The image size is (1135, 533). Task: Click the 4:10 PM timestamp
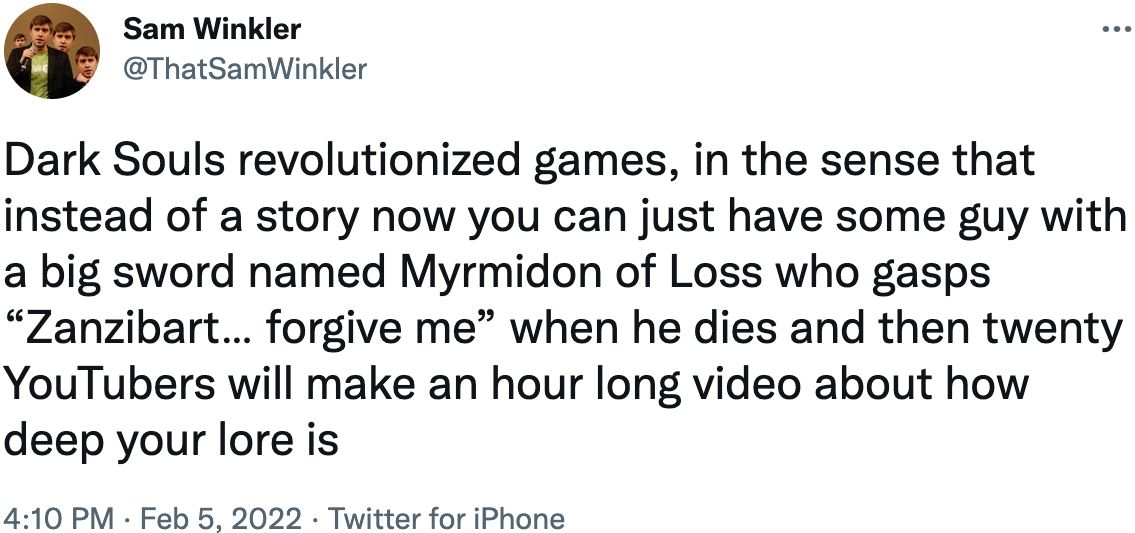[x=59, y=519]
